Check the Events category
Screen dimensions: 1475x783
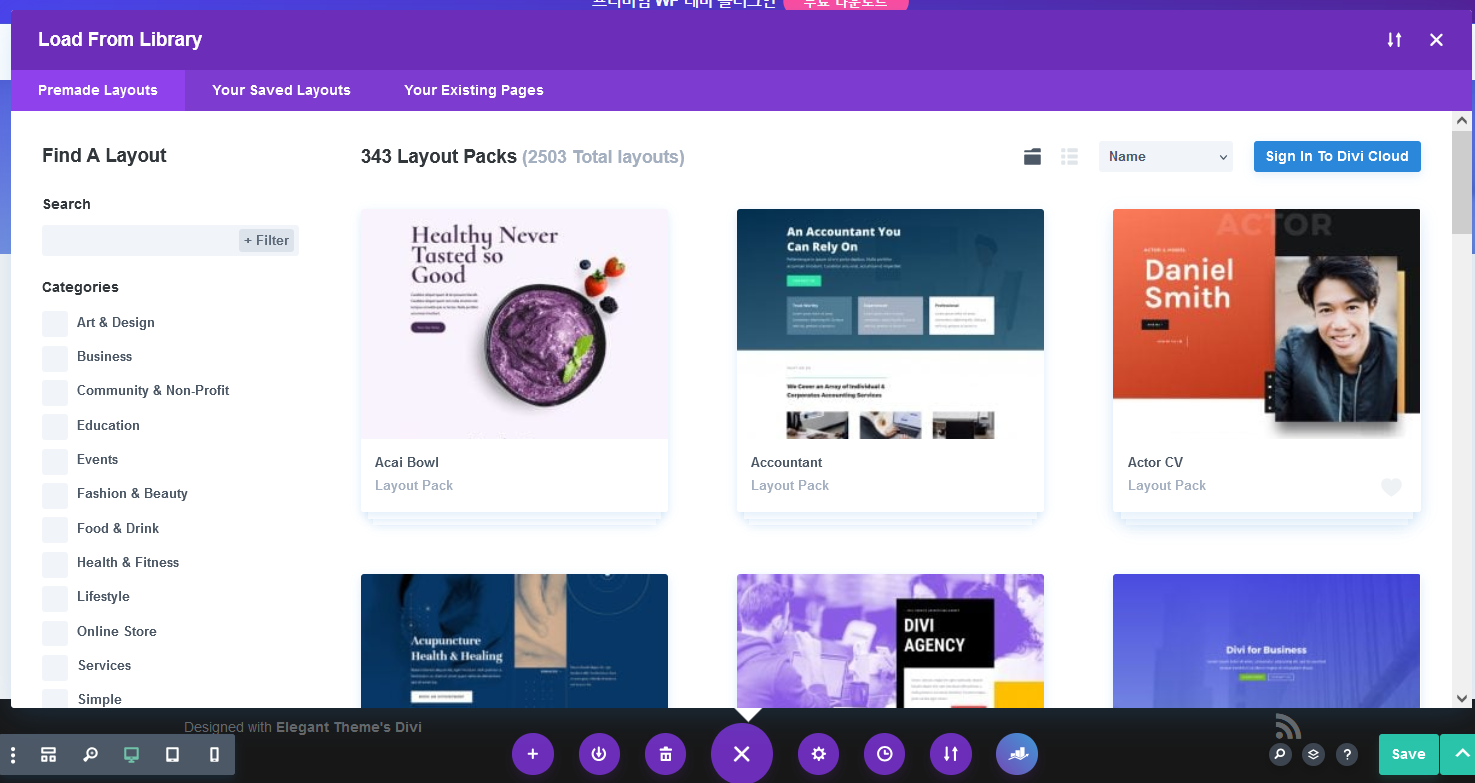(55, 461)
